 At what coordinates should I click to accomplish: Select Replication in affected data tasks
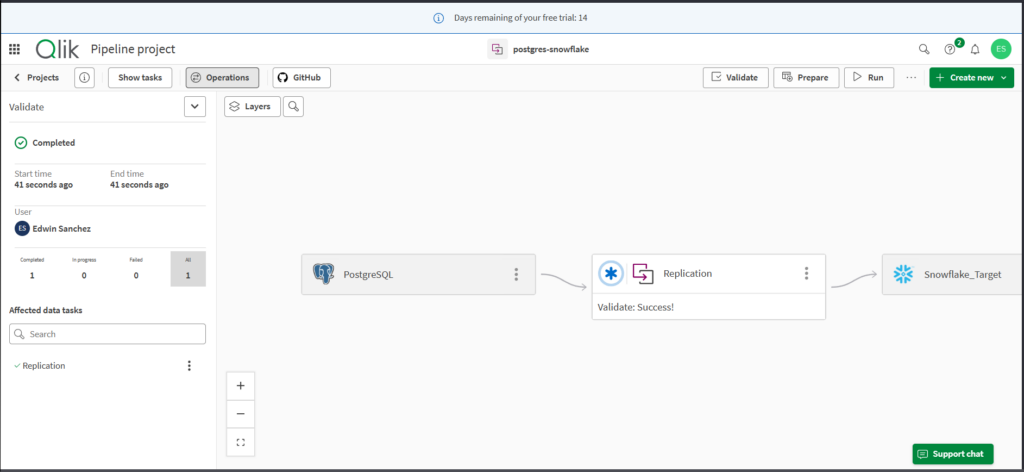44,366
